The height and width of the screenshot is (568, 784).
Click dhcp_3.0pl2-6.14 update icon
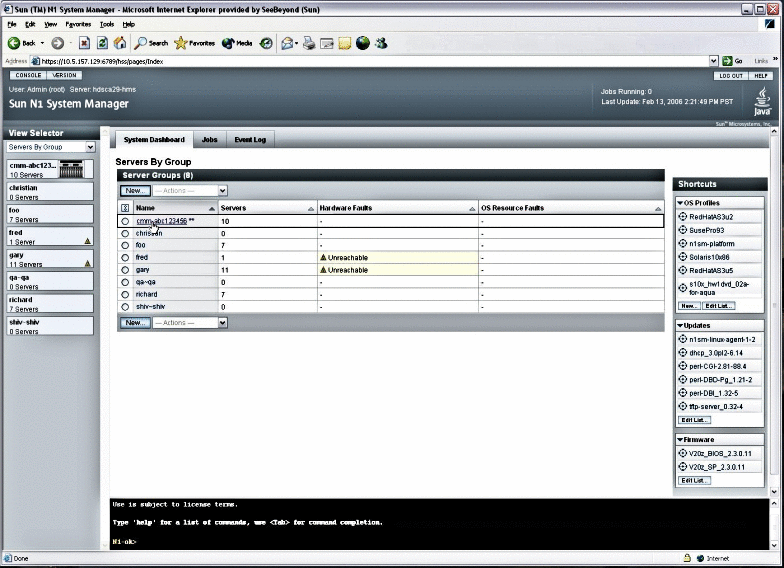(682, 352)
